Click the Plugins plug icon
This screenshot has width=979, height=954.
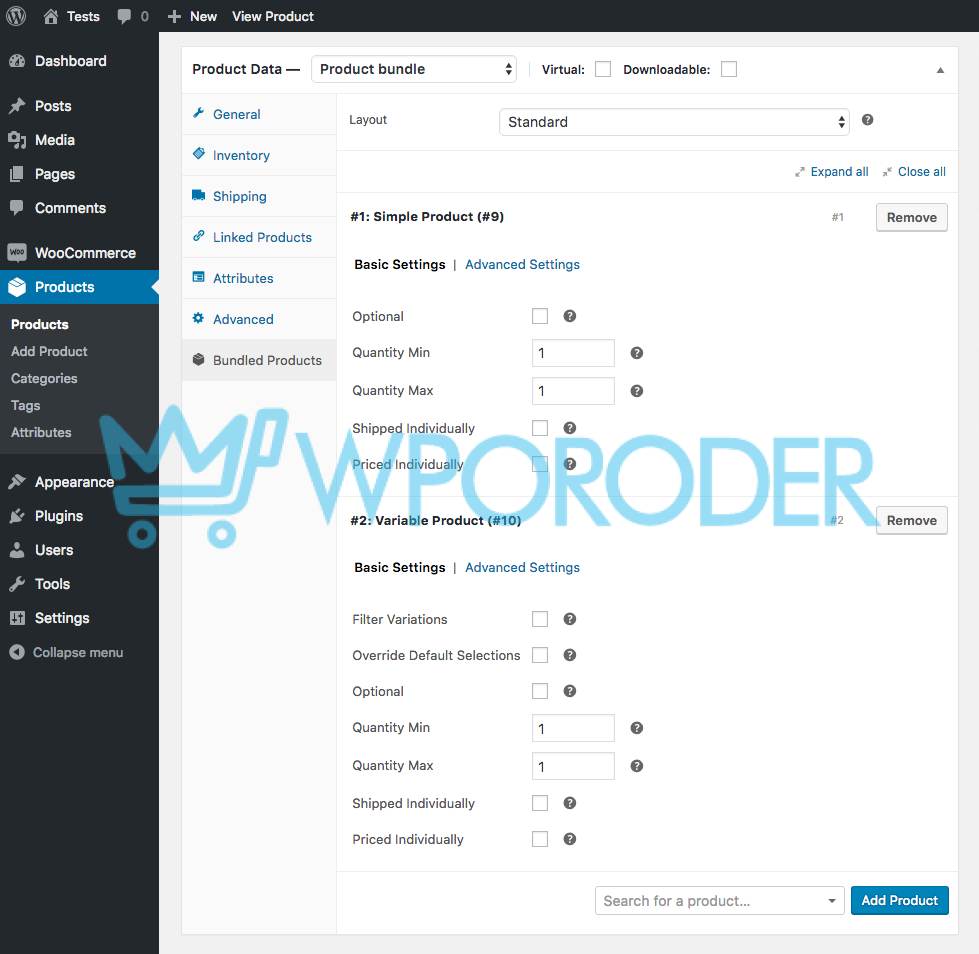[x=17, y=516]
